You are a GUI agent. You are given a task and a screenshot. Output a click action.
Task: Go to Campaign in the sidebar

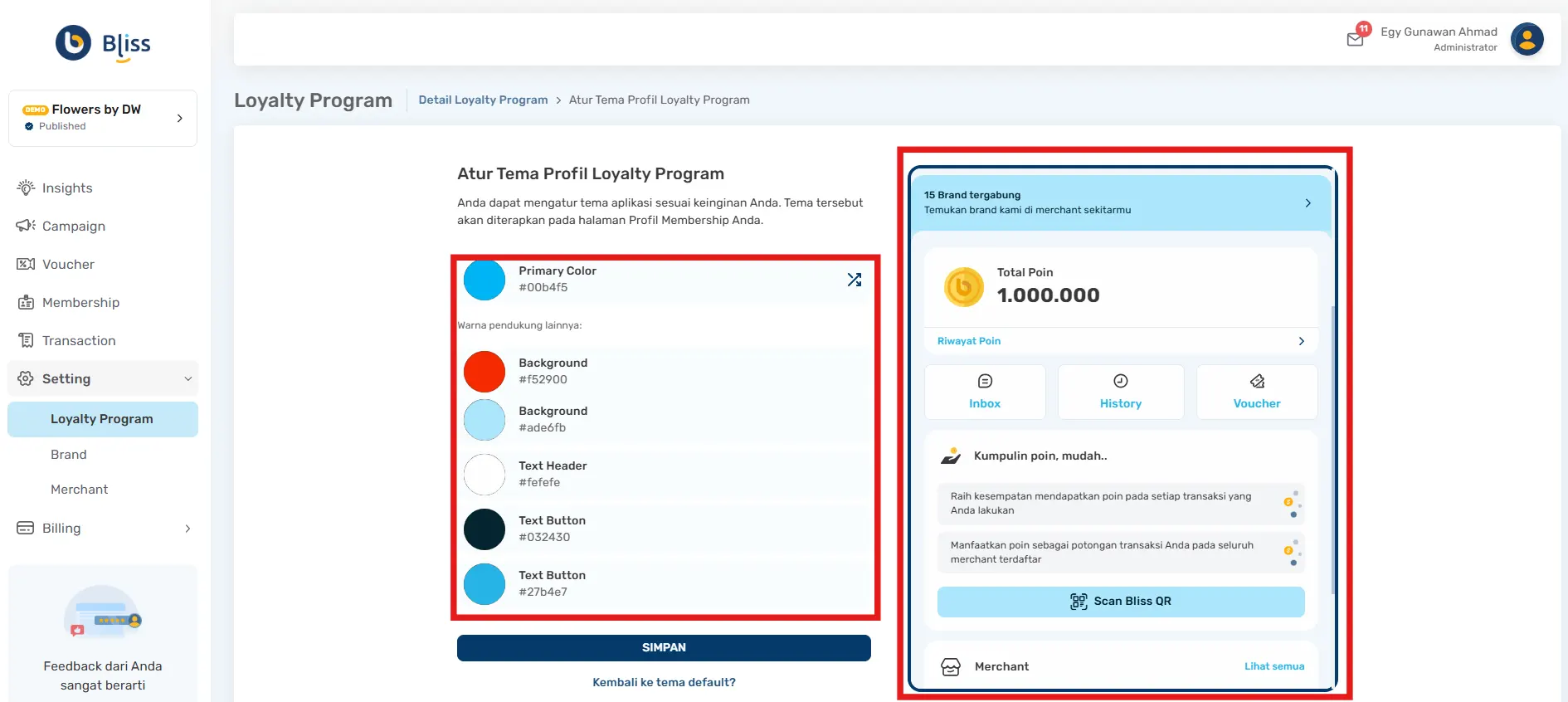tap(74, 227)
